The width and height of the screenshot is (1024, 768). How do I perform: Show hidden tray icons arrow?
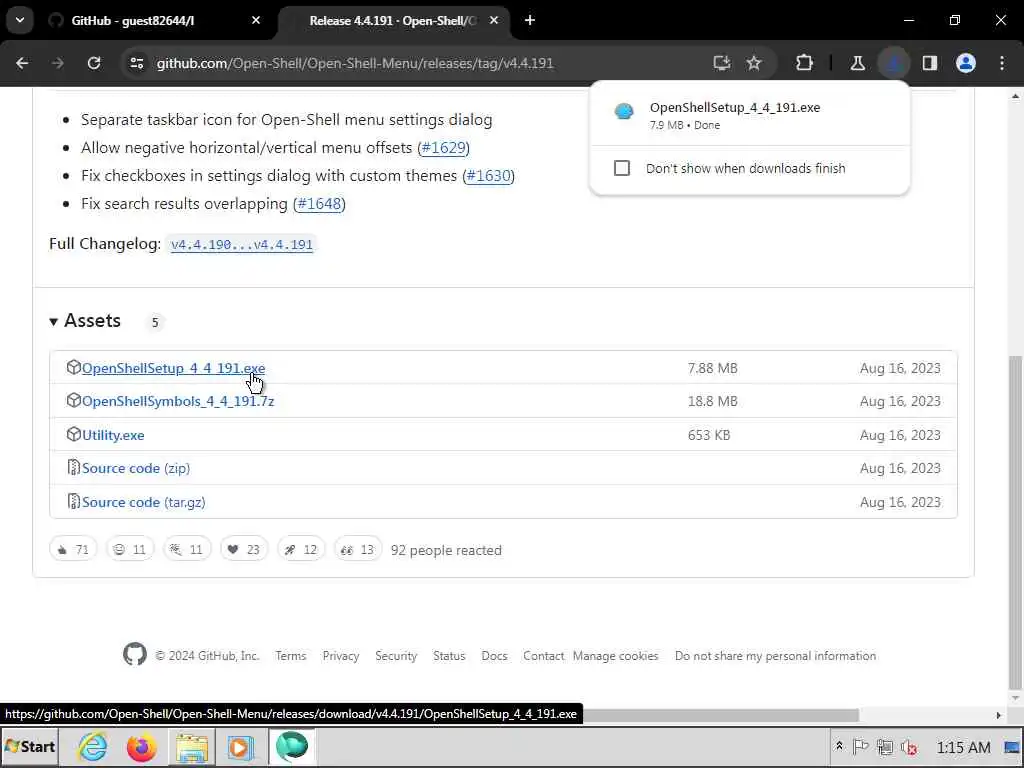(839, 746)
